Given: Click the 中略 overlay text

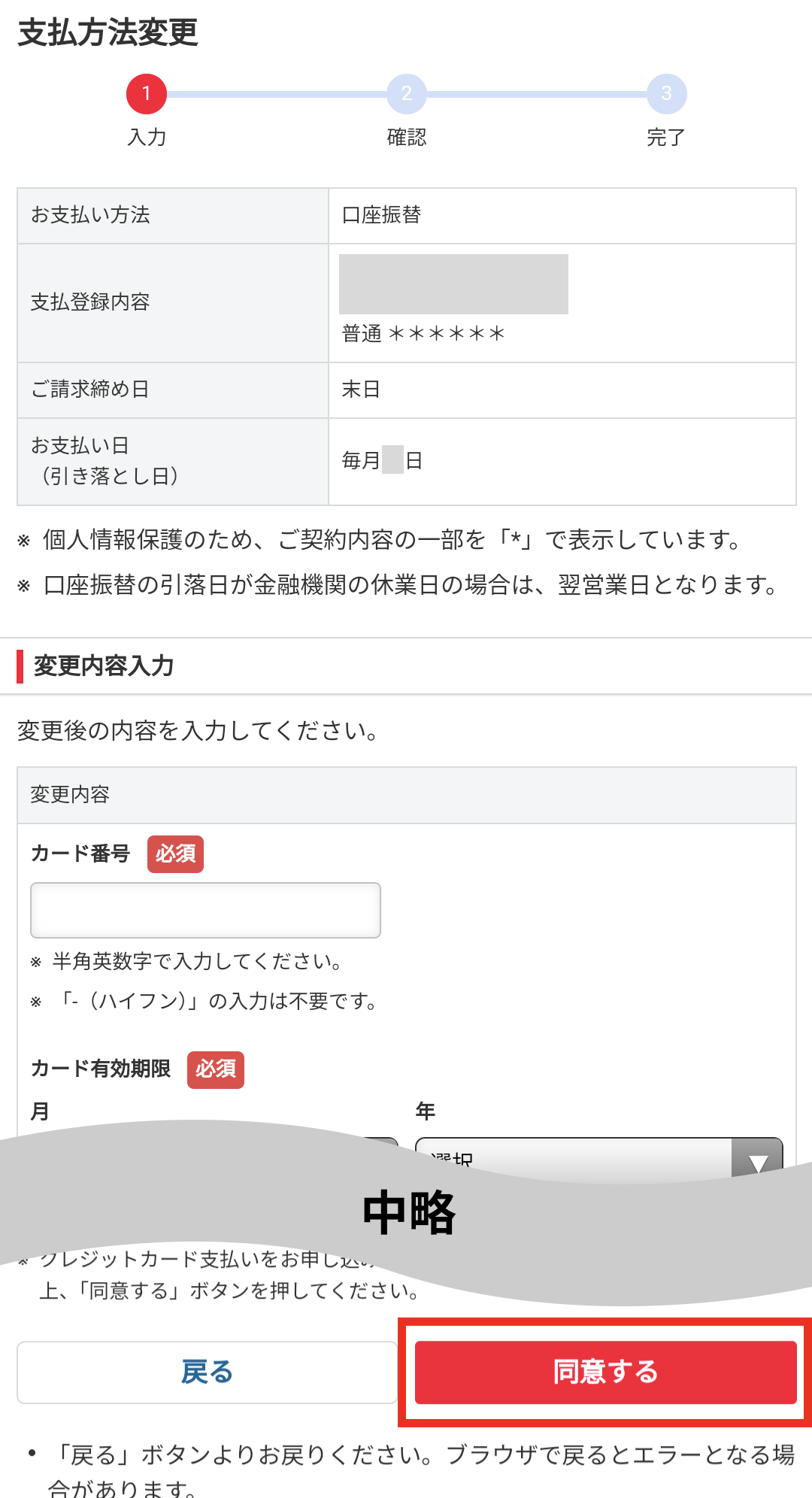Looking at the screenshot, I should point(408,1212).
